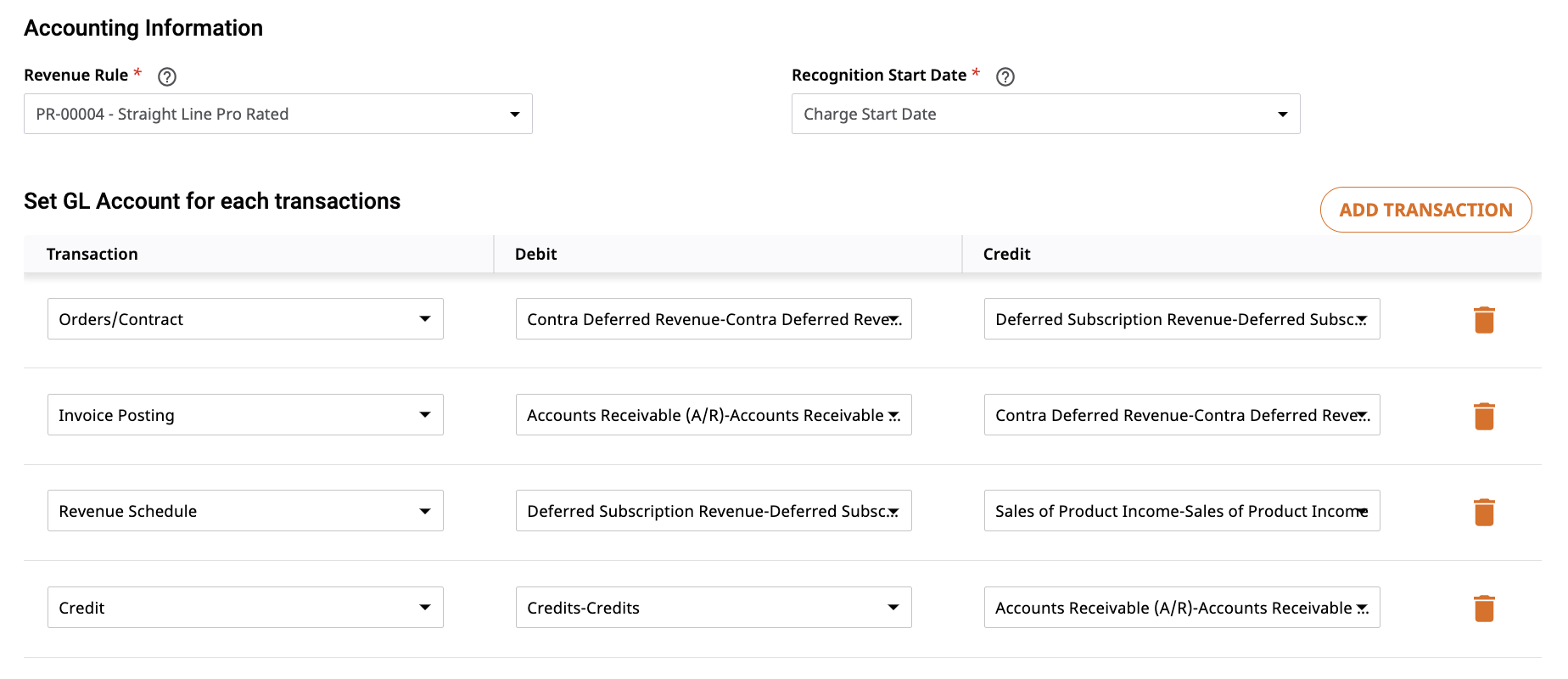The width and height of the screenshot is (1568, 679).
Task: Click the Recognition Start Date label
Action: 879,75
